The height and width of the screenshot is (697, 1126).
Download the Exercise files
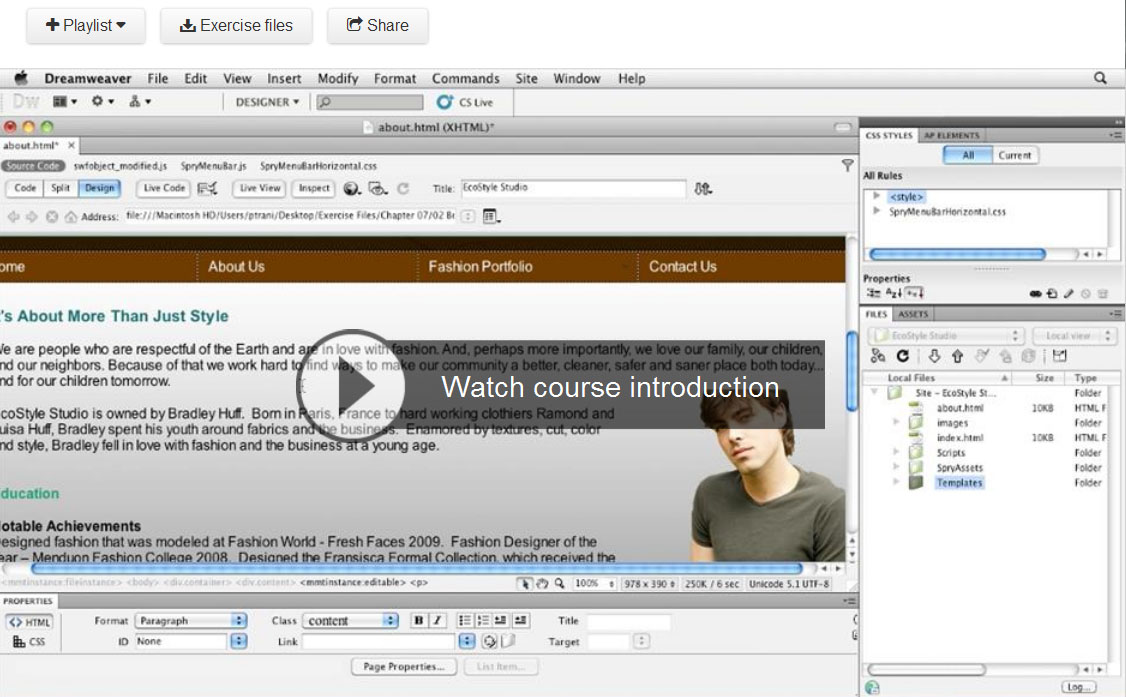(236, 26)
